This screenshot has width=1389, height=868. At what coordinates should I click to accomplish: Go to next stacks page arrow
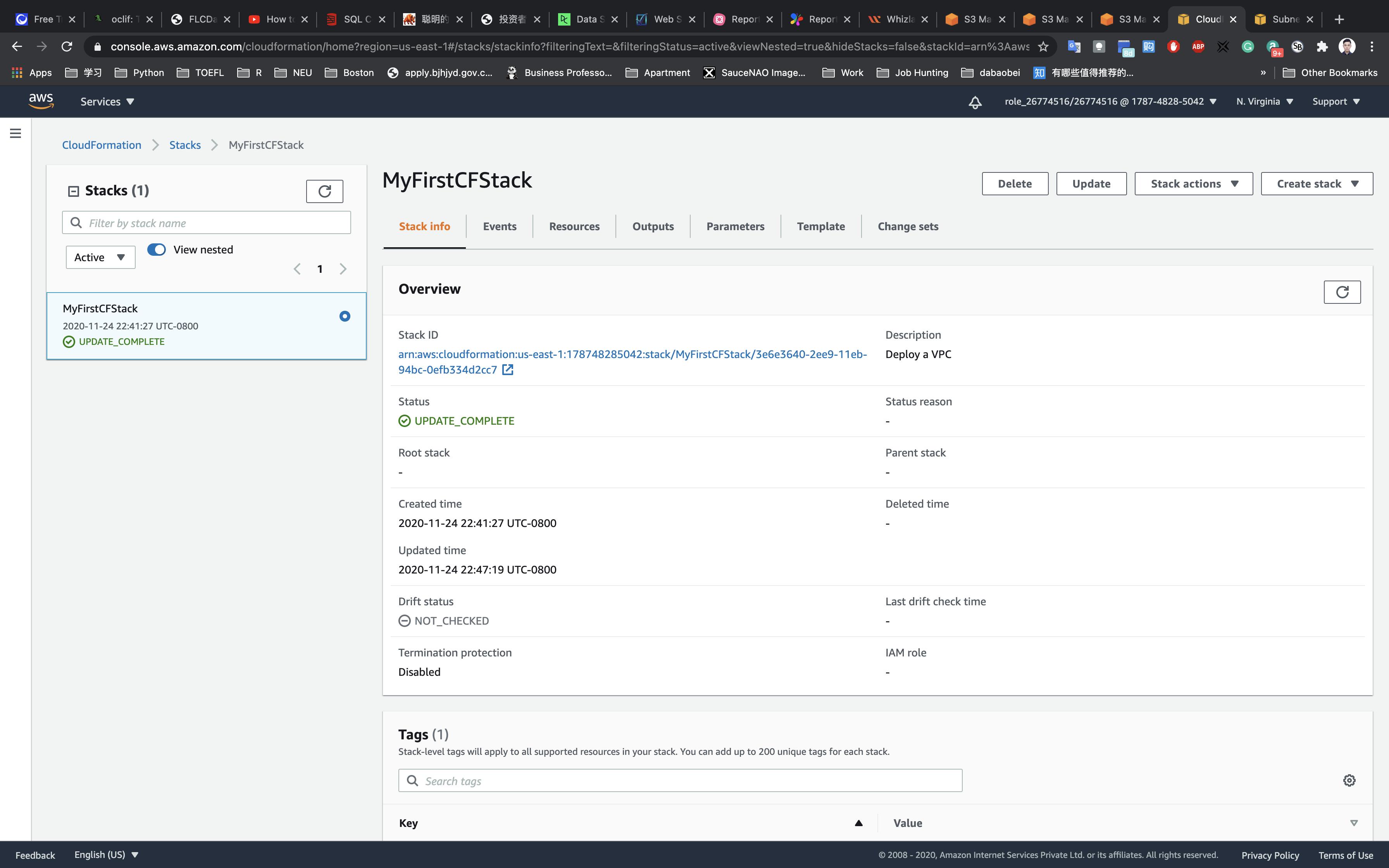343,269
